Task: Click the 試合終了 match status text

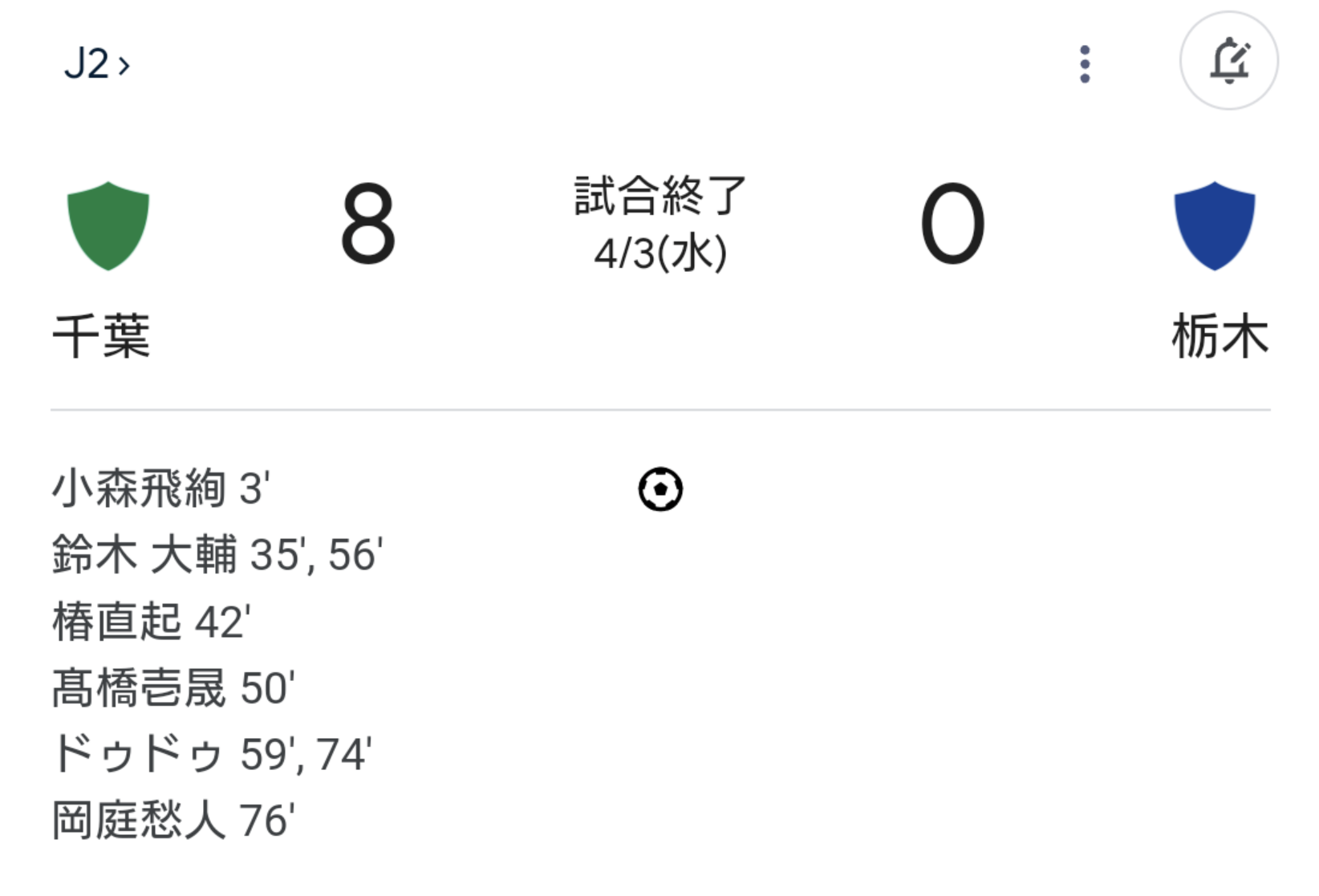Action: 660,196
